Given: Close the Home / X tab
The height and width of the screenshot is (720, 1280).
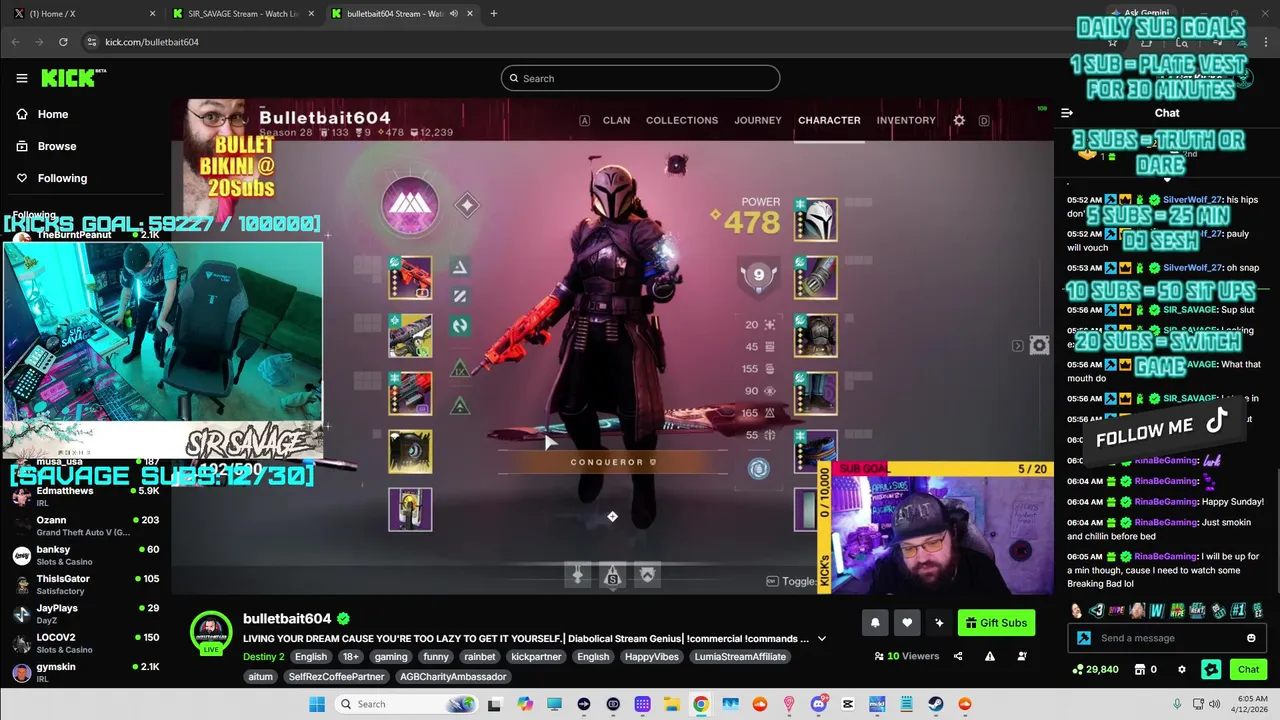Looking at the screenshot, I should click(x=152, y=13).
